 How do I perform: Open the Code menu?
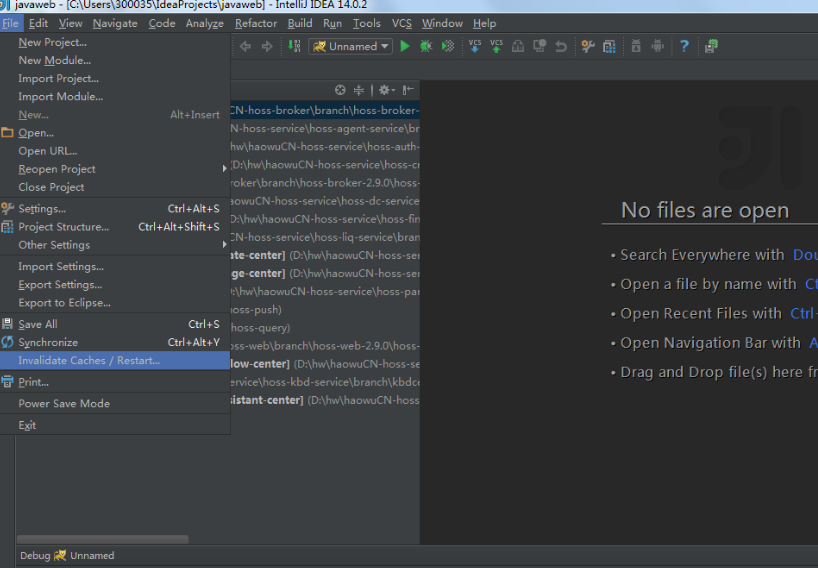[162, 23]
